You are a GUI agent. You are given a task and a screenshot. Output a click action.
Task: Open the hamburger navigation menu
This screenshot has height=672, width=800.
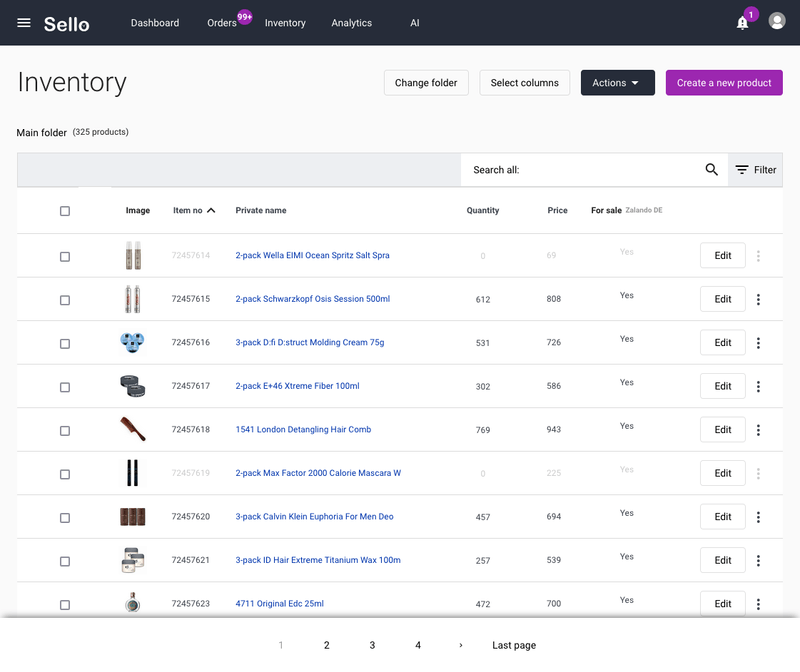24,23
